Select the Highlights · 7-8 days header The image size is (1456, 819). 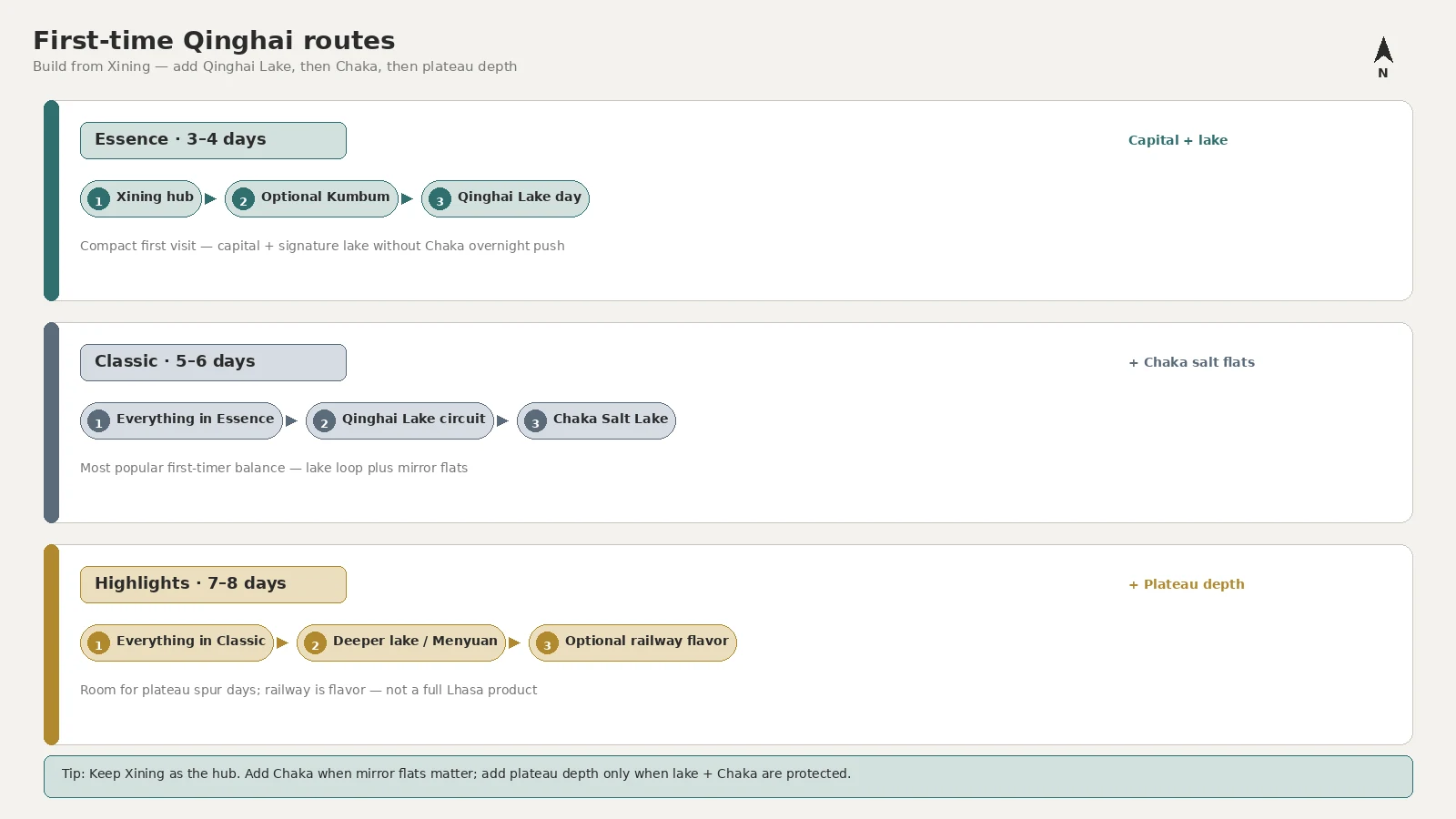[213, 584]
